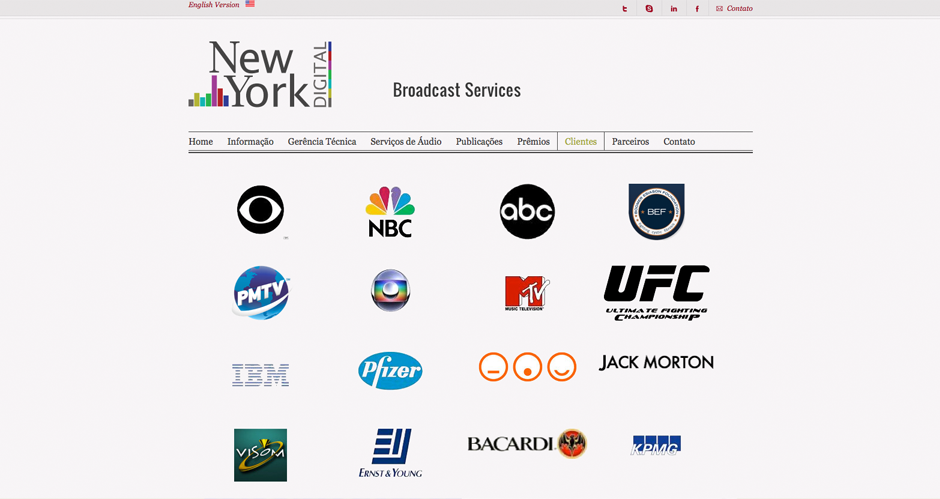Open the Publicações menu item
Viewport: 940px width, 499px height.
[x=479, y=142]
